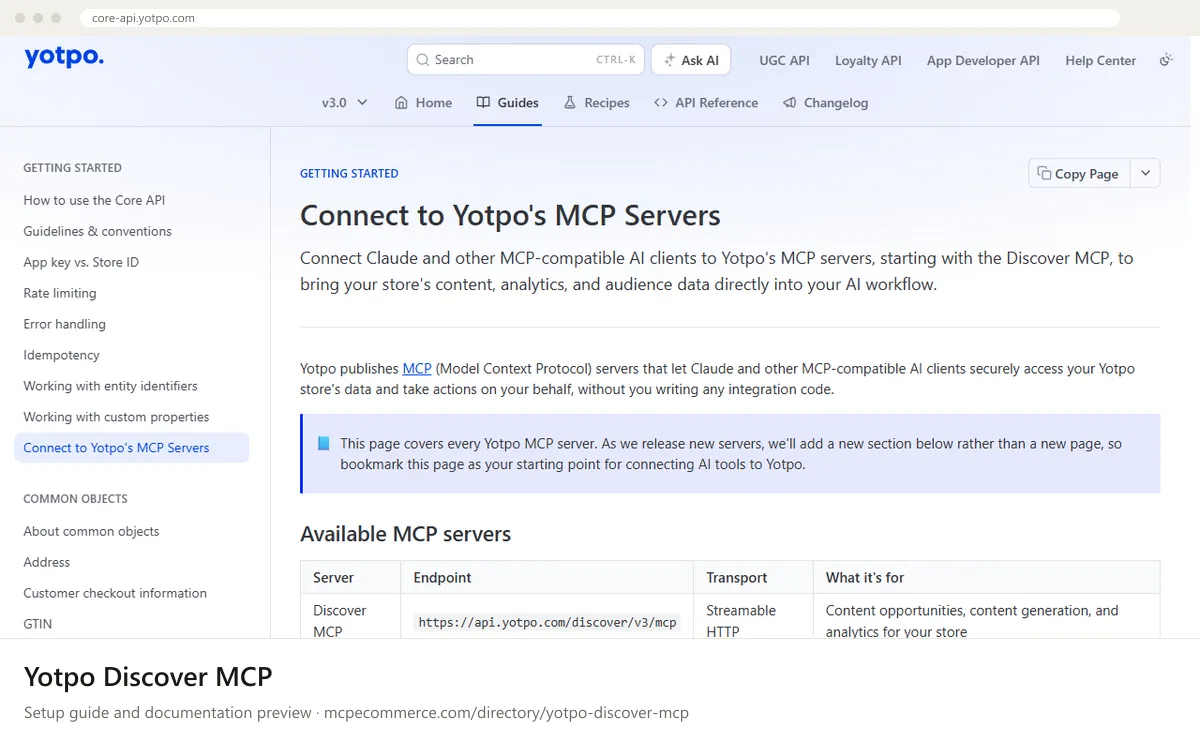Open About common objects page

[x=91, y=531]
